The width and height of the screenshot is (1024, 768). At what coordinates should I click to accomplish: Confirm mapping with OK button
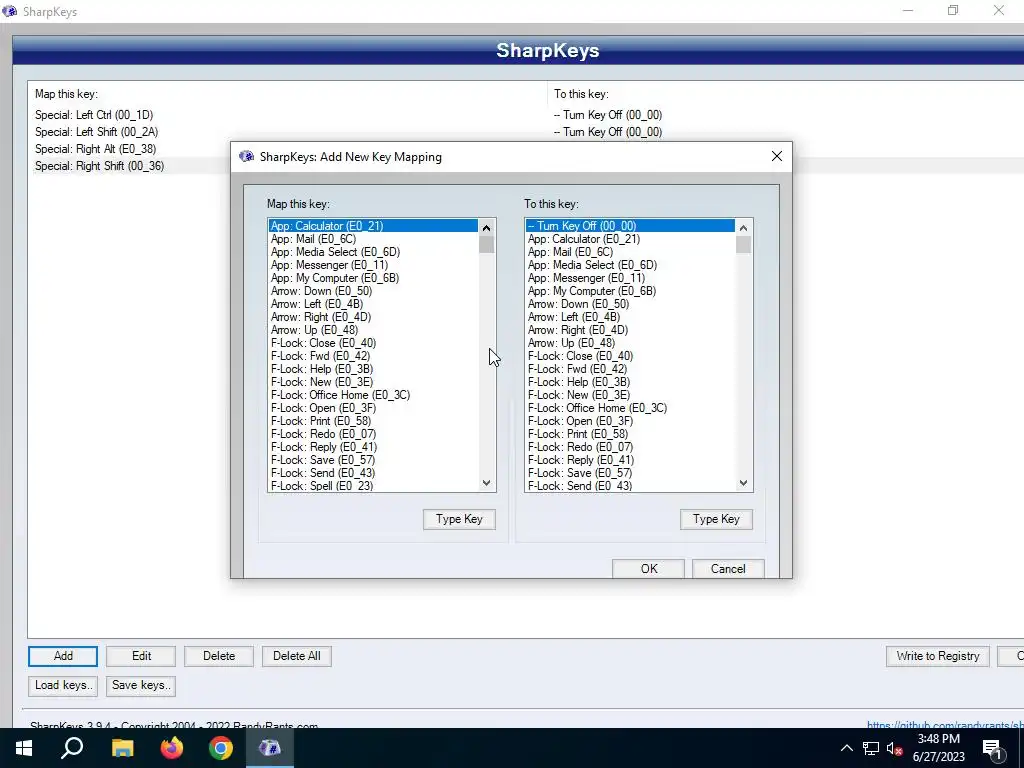coord(648,568)
